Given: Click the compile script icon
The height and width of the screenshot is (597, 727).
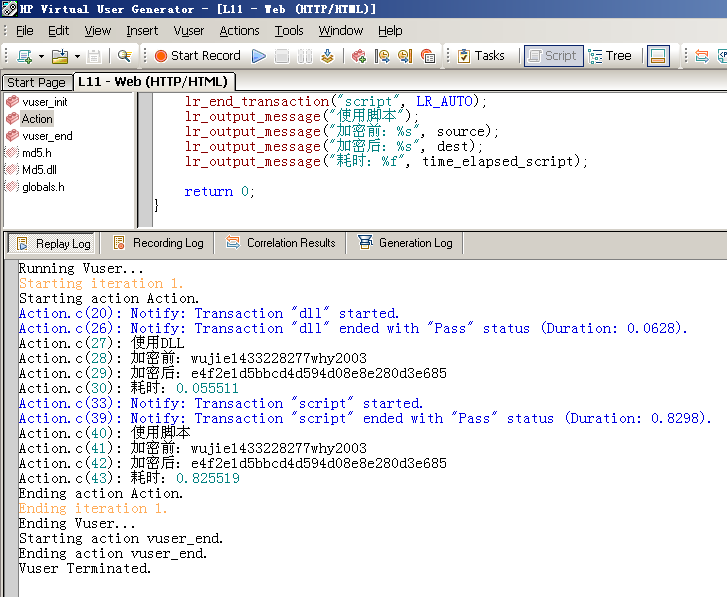Looking at the screenshot, I should click(x=327, y=56).
